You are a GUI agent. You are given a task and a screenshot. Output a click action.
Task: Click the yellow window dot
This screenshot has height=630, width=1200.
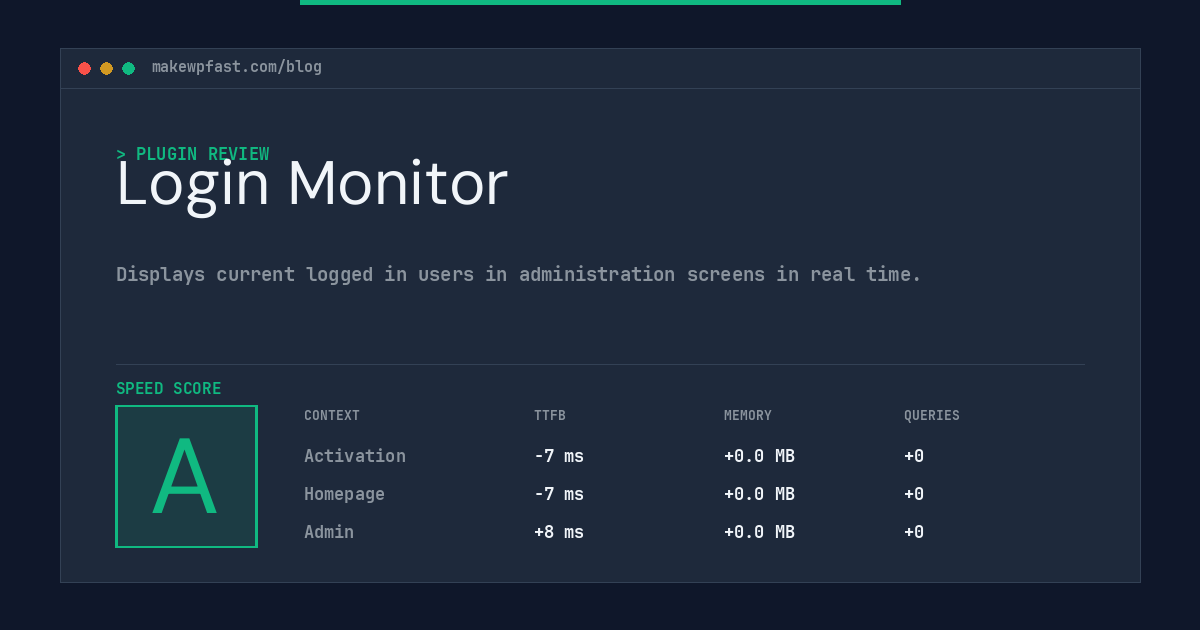click(106, 68)
